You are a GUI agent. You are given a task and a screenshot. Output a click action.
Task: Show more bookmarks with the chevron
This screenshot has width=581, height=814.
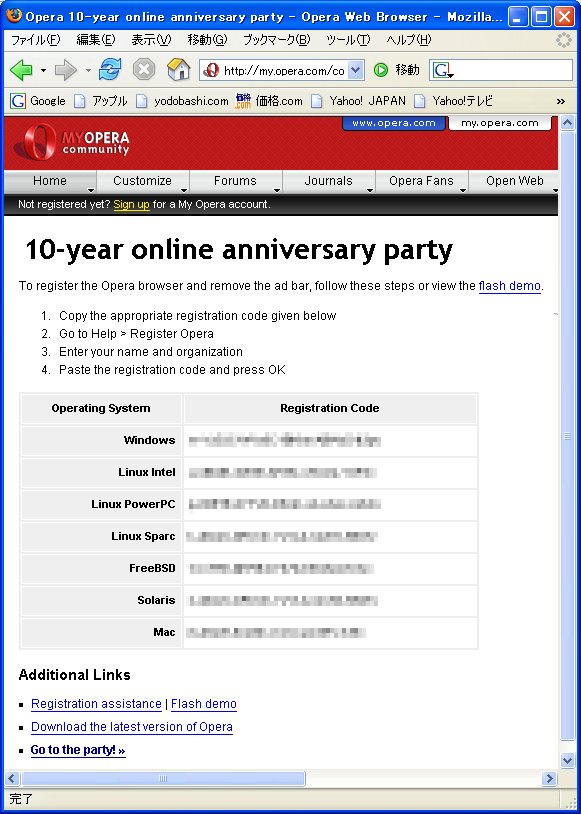point(560,101)
